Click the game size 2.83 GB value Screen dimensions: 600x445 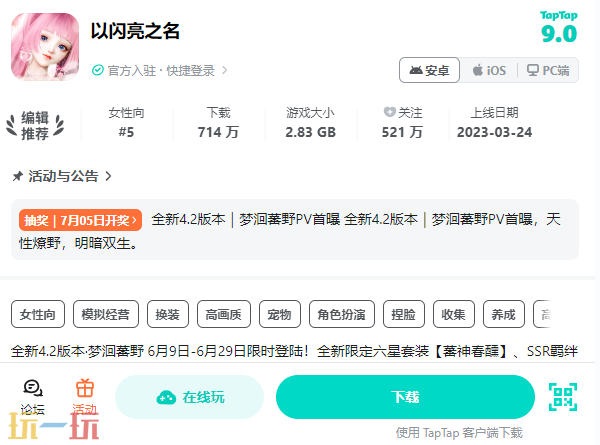310,132
